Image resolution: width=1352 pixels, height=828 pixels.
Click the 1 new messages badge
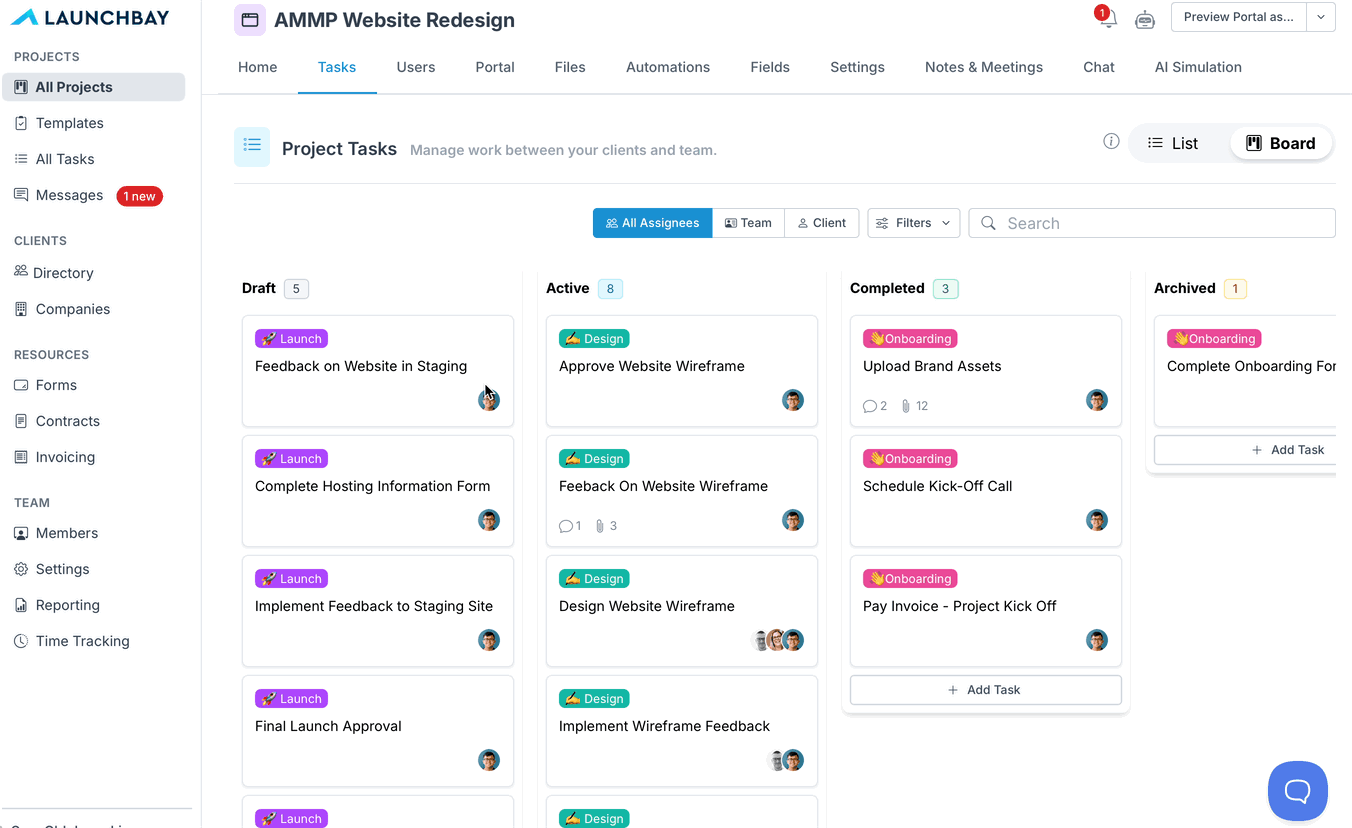pos(140,196)
